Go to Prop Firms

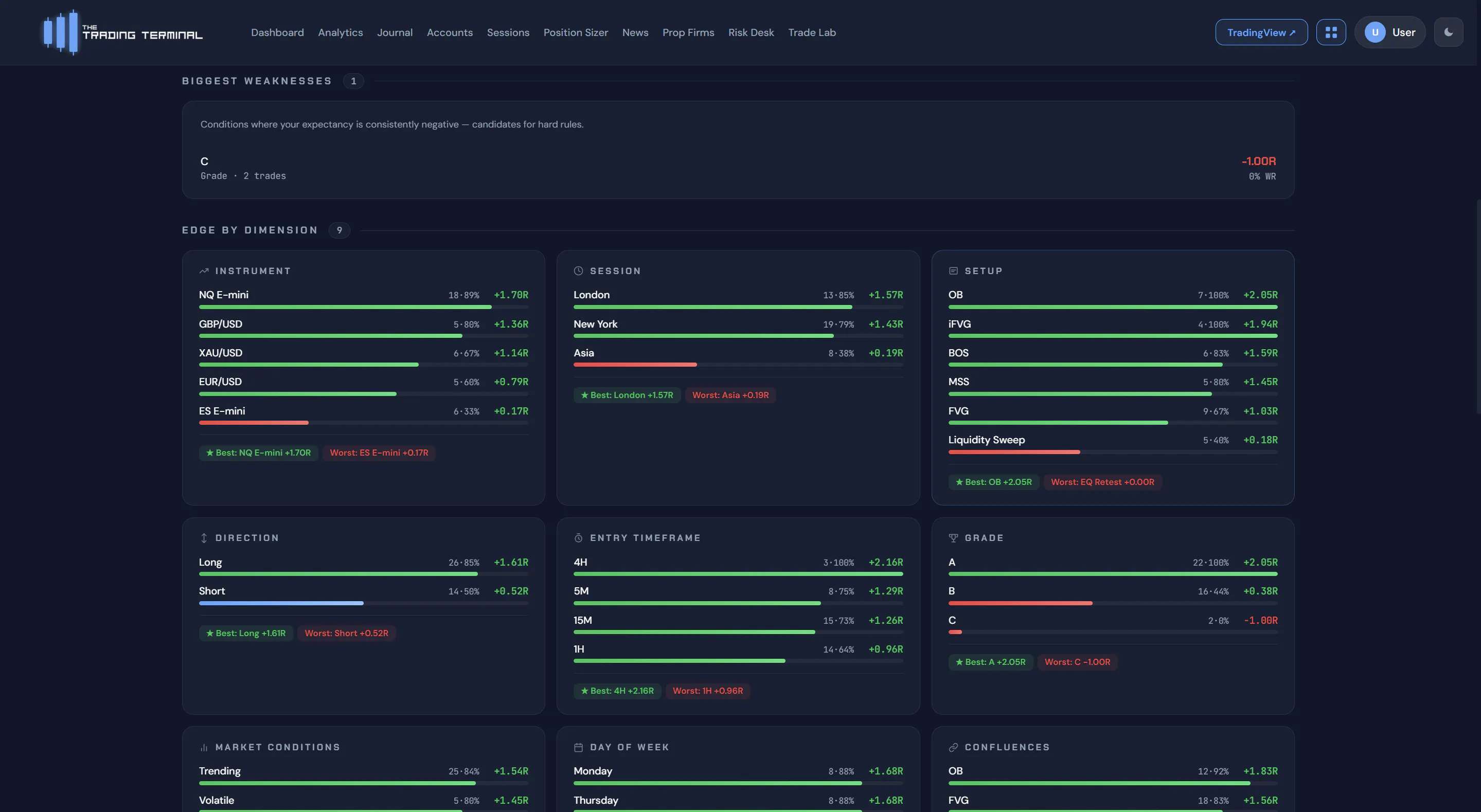[688, 32]
